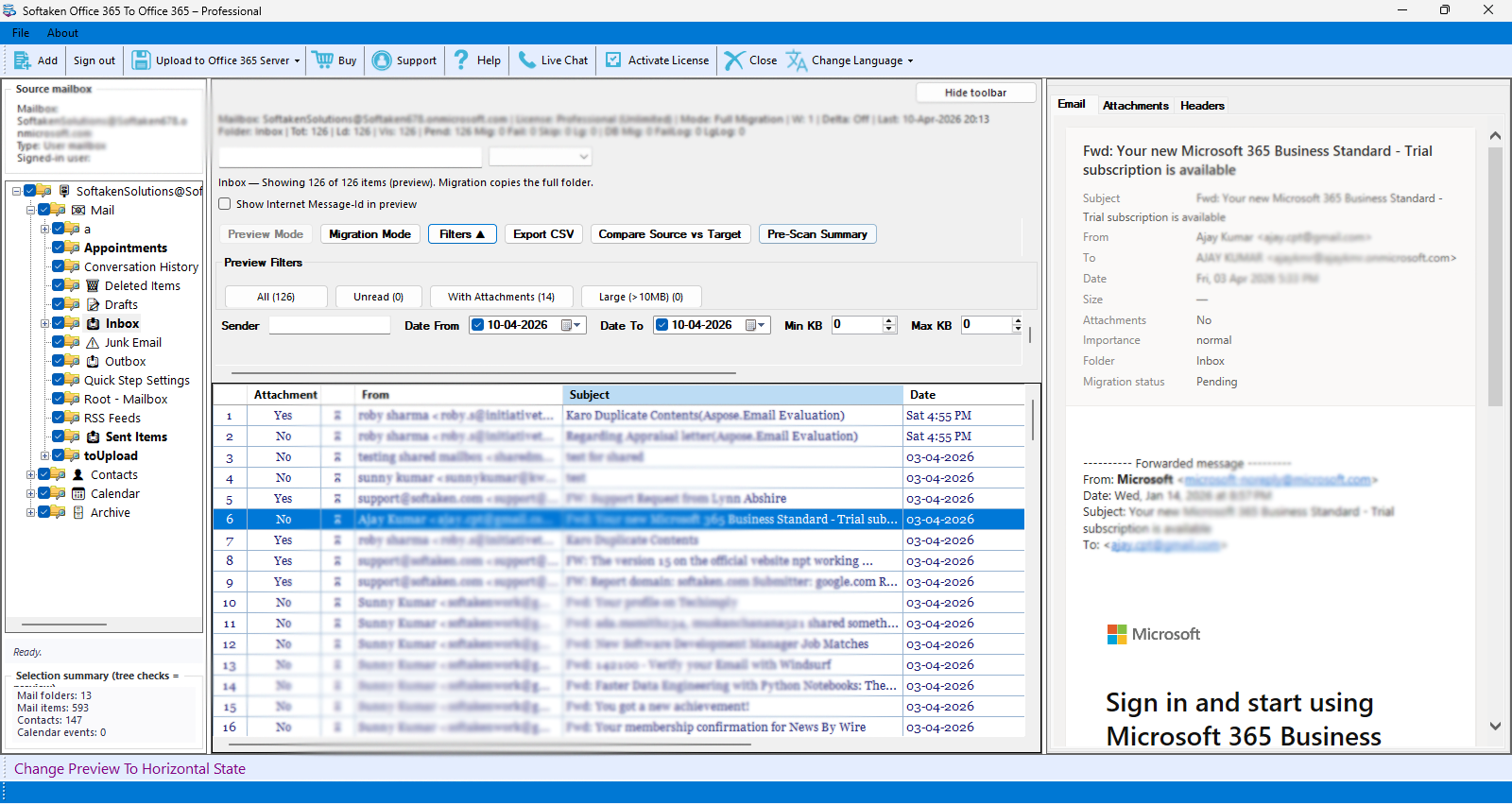Uncheck the Junk Email folder checkbox
This screenshot has height=805, width=1512.
(x=59, y=342)
